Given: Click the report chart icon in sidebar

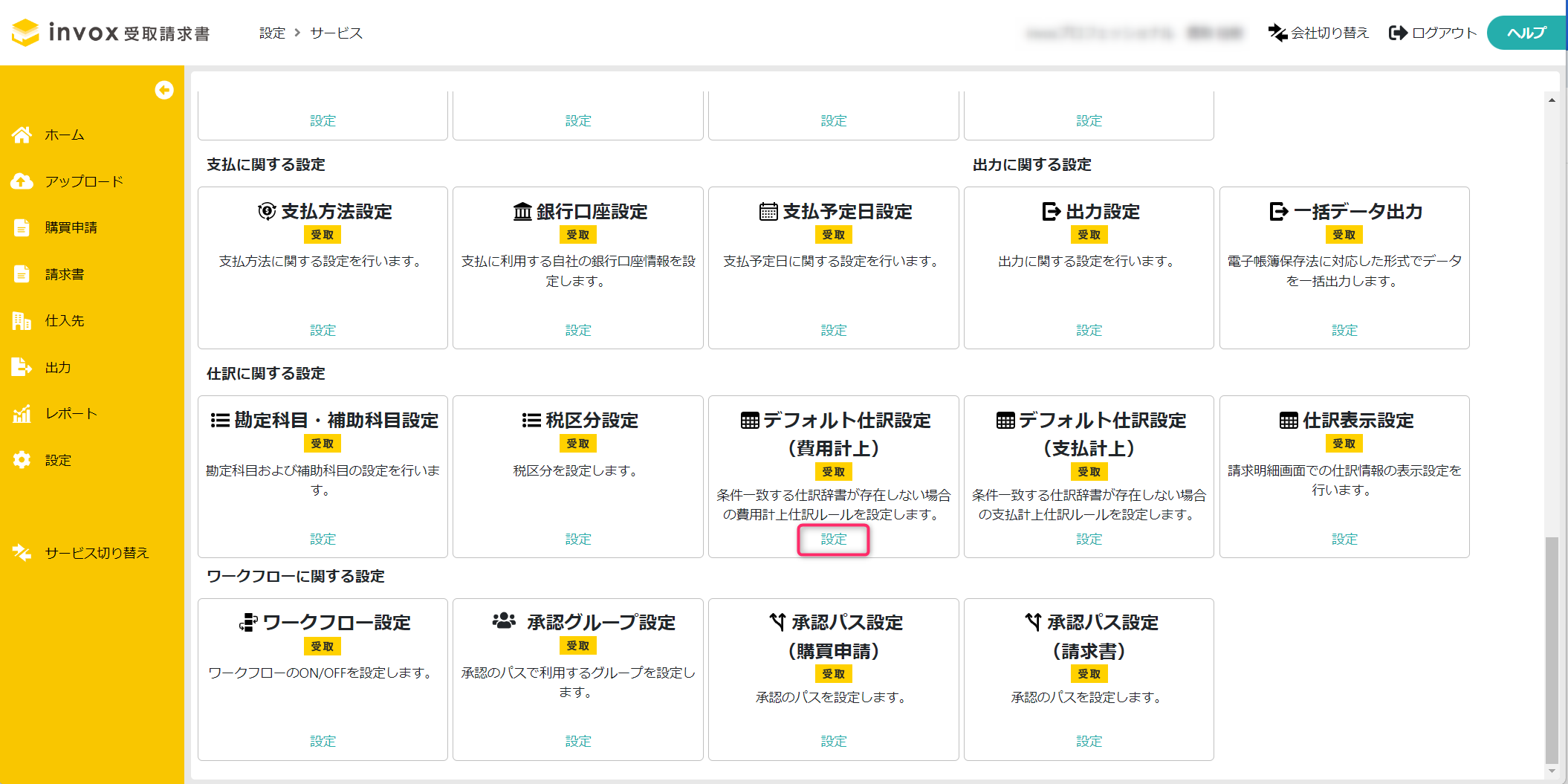Looking at the screenshot, I should (x=22, y=414).
